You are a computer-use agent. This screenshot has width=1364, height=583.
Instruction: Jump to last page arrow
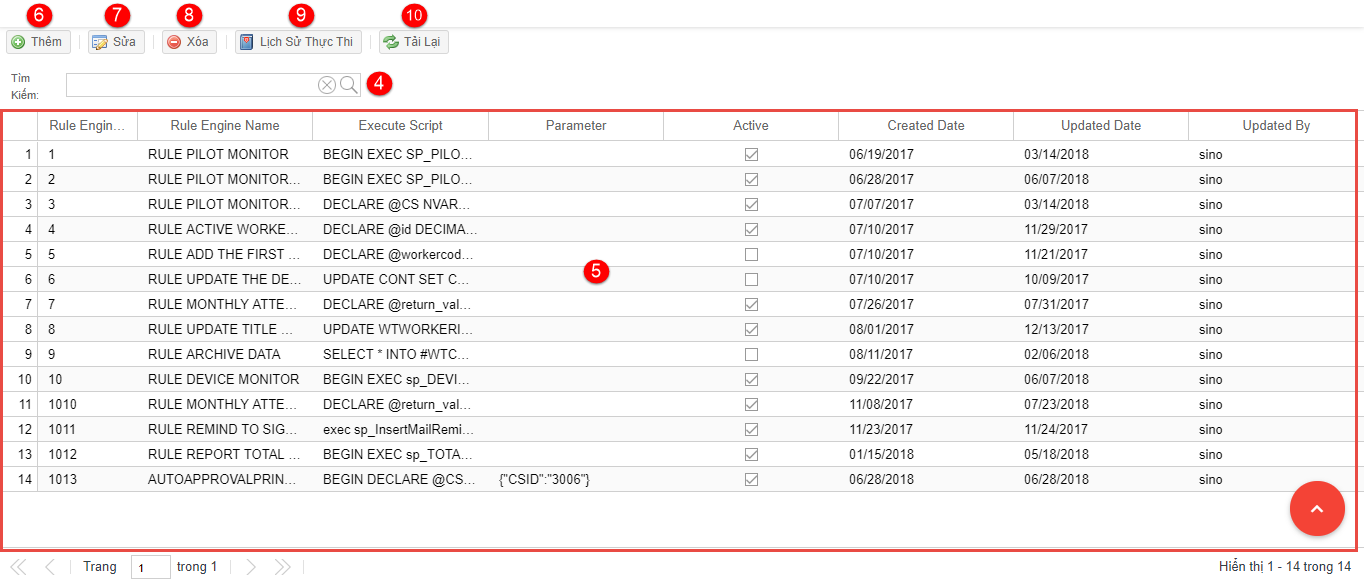click(x=283, y=567)
